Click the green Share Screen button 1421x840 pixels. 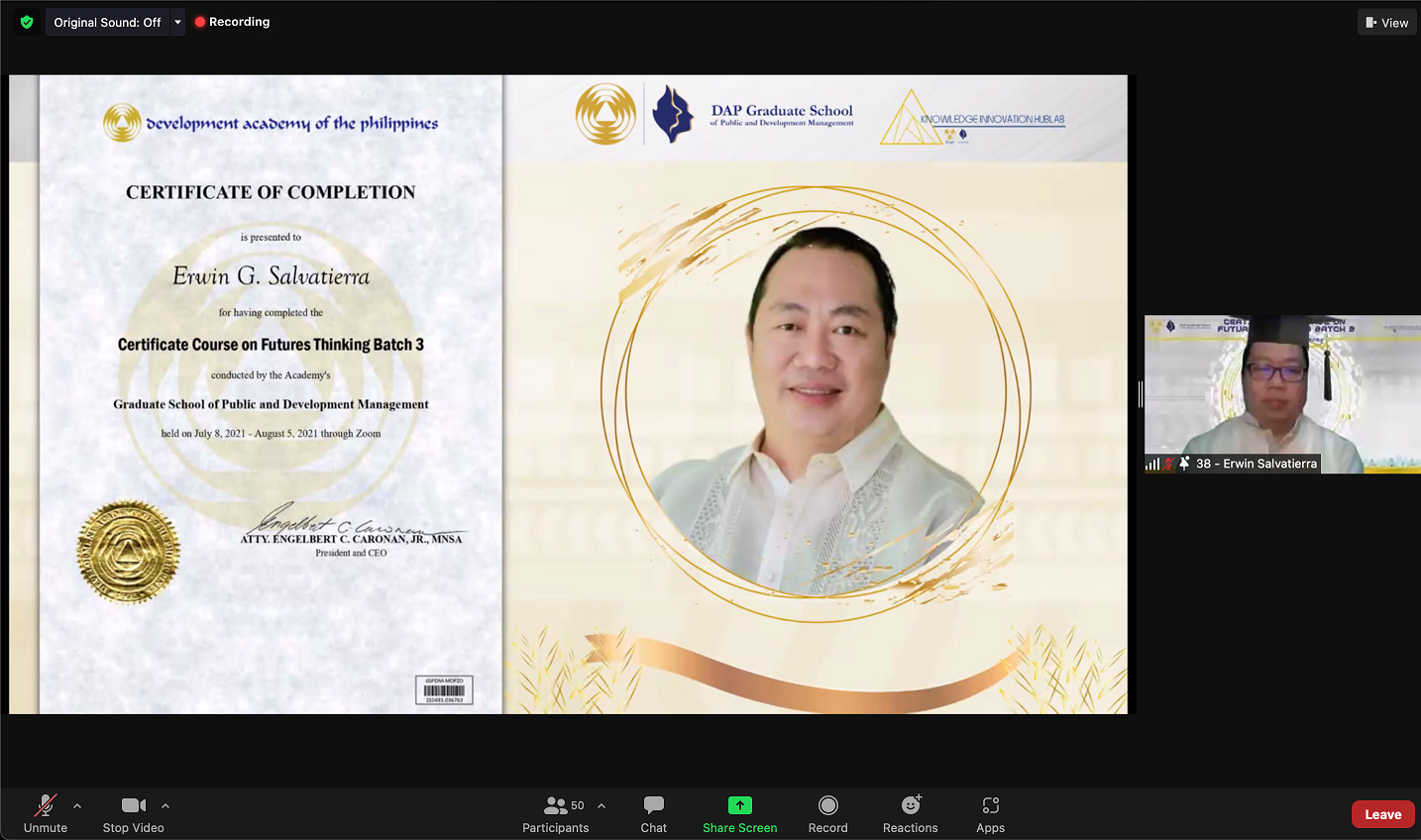click(740, 814)
